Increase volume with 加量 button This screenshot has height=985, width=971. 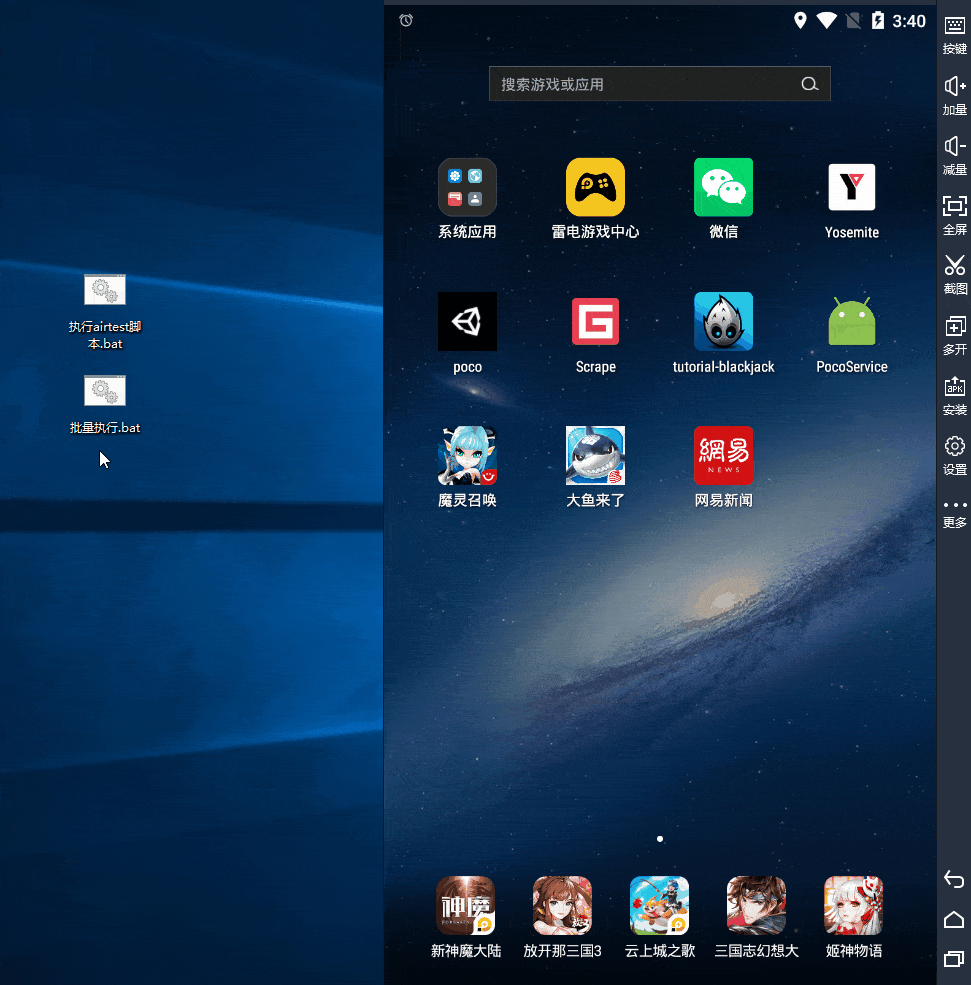955,95
